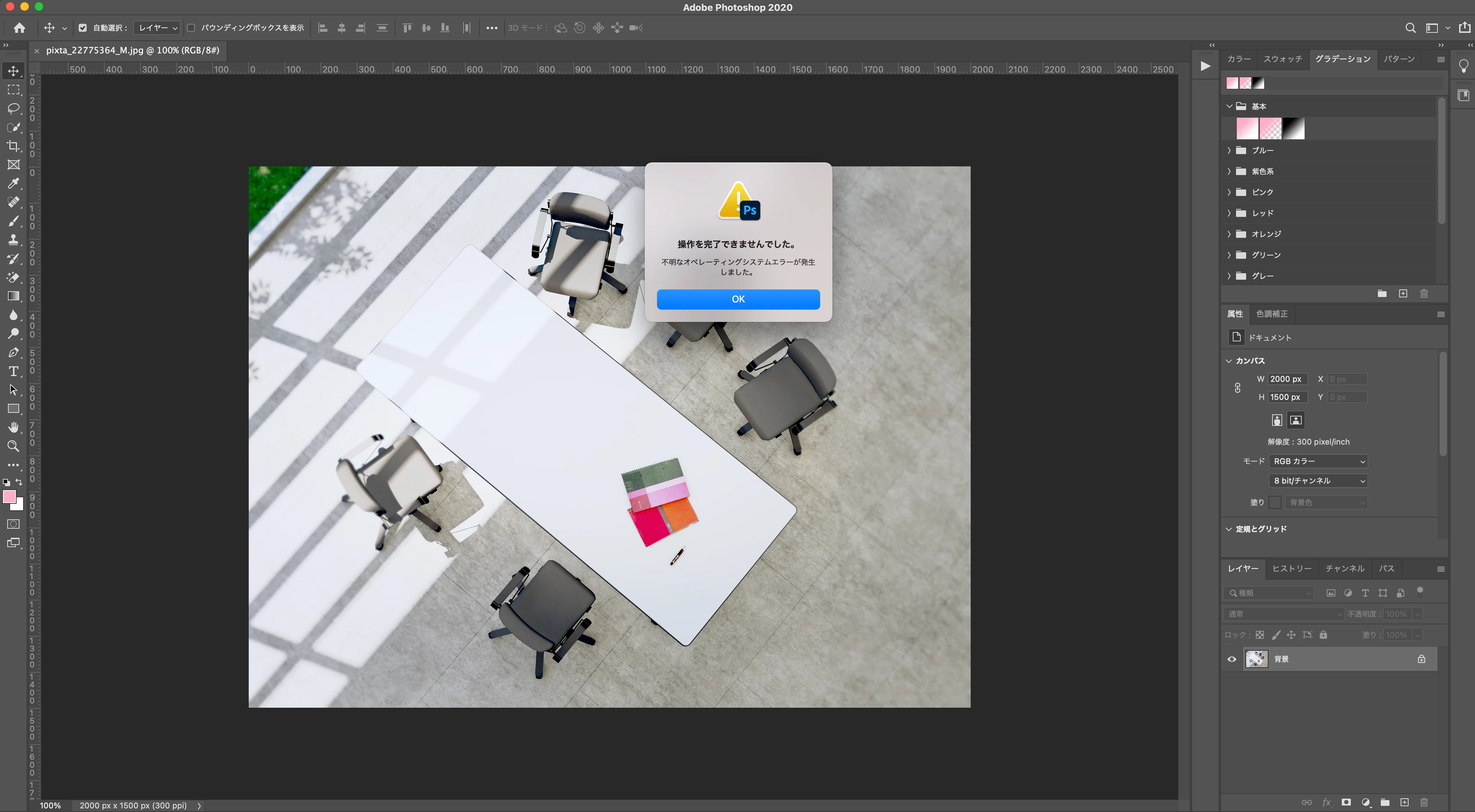Click the pink foreground color swatch
Viewport: 1475px width, 812px height.
pyautogui.click(x=9, y=497)
